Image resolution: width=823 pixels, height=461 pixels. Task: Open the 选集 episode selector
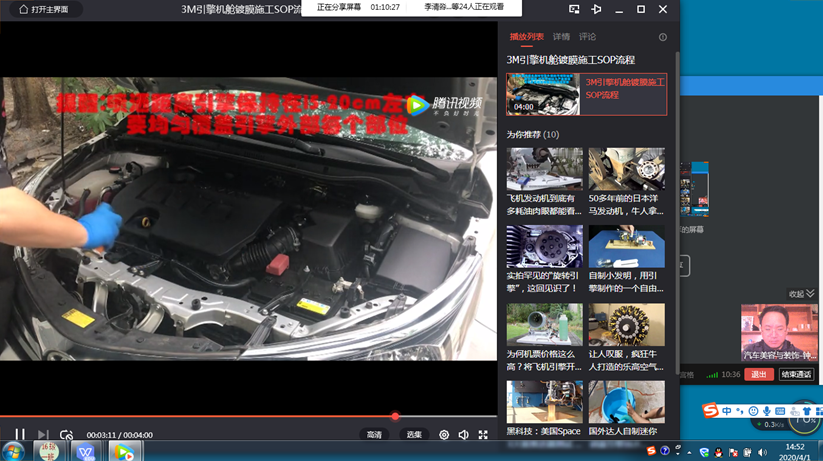[x=414, y=435]
